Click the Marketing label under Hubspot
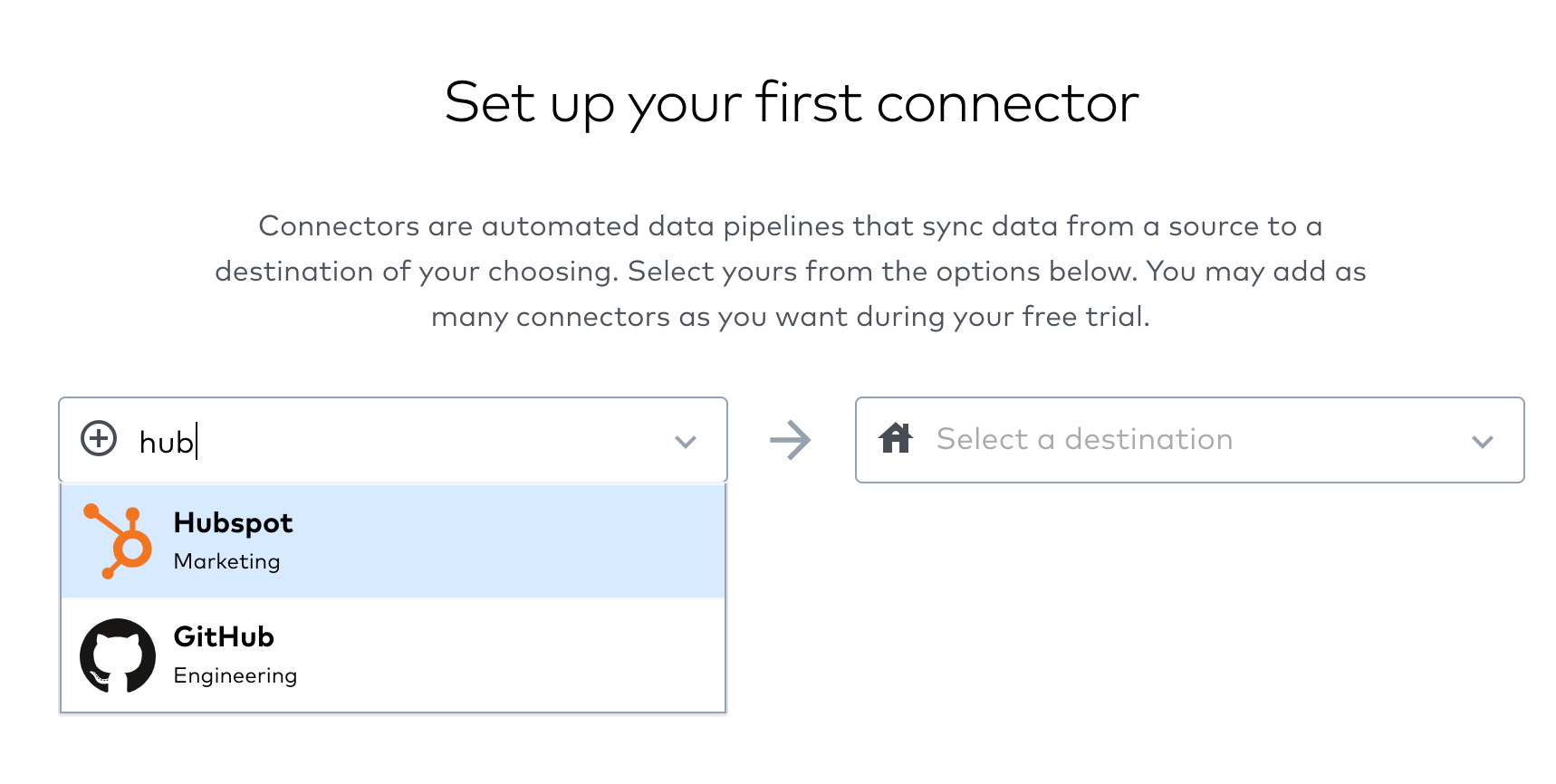The height and width of the screenshot is (784, 1556). (x=226, y=561)
